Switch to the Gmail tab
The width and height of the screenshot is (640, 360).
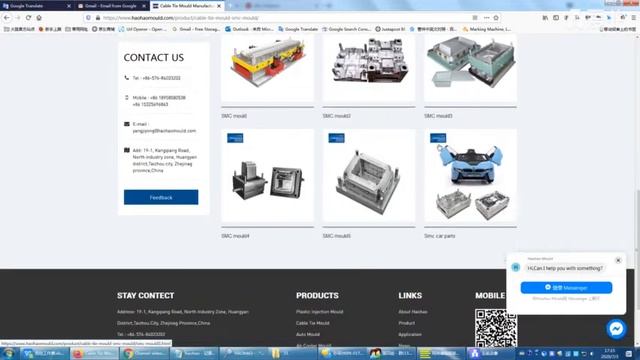click(x=110, y=6)
